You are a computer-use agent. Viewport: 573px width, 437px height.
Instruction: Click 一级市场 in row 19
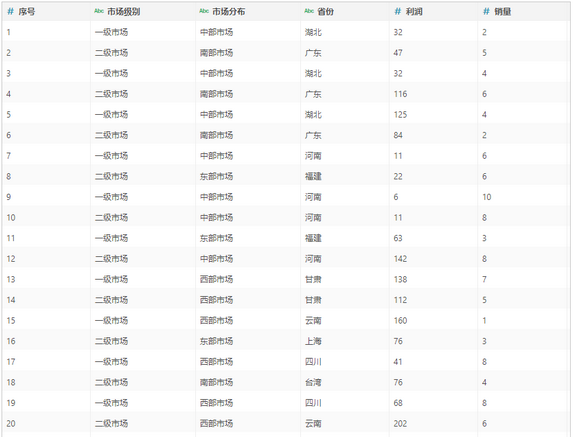[x=111, y=403]
